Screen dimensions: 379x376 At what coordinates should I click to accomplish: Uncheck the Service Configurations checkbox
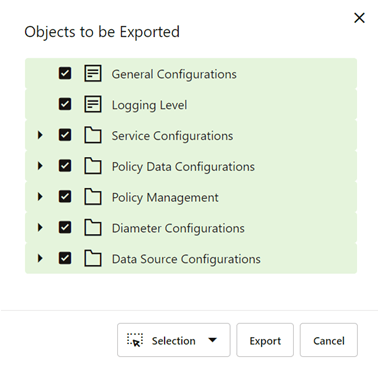(x=65, y=135)
